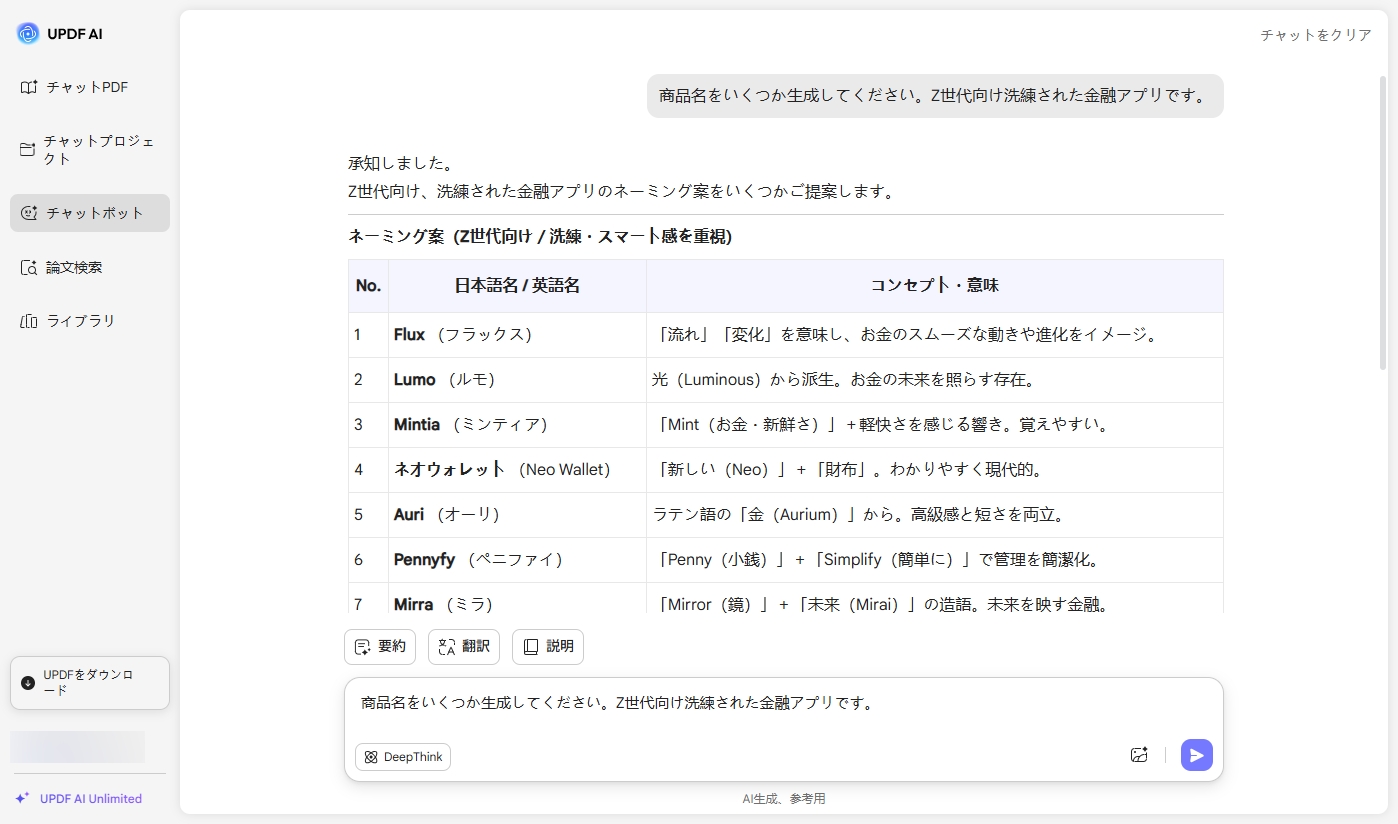This screenshot has height=824, width=1398.
Task: Click the 'Lumo（ルモ）' cell
Action: 517,380
